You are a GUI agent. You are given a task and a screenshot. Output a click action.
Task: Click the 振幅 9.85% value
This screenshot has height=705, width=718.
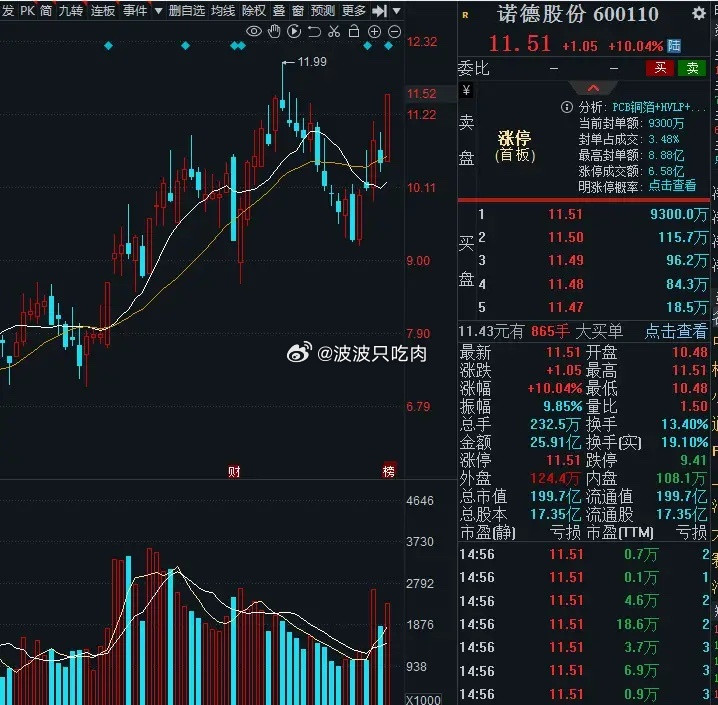click(562, 407)
